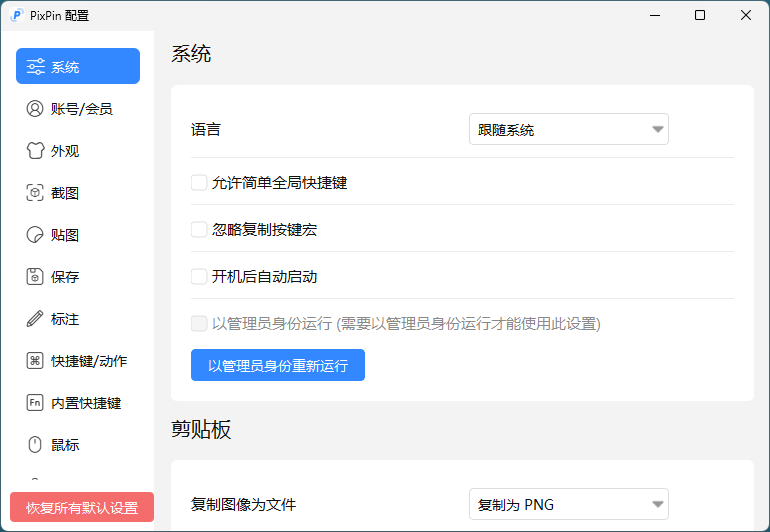Image resolution: width=770 pixels, height=532 pixels.
Task: Switch to the 贴图 settings tab label
Action: [65, 235]
